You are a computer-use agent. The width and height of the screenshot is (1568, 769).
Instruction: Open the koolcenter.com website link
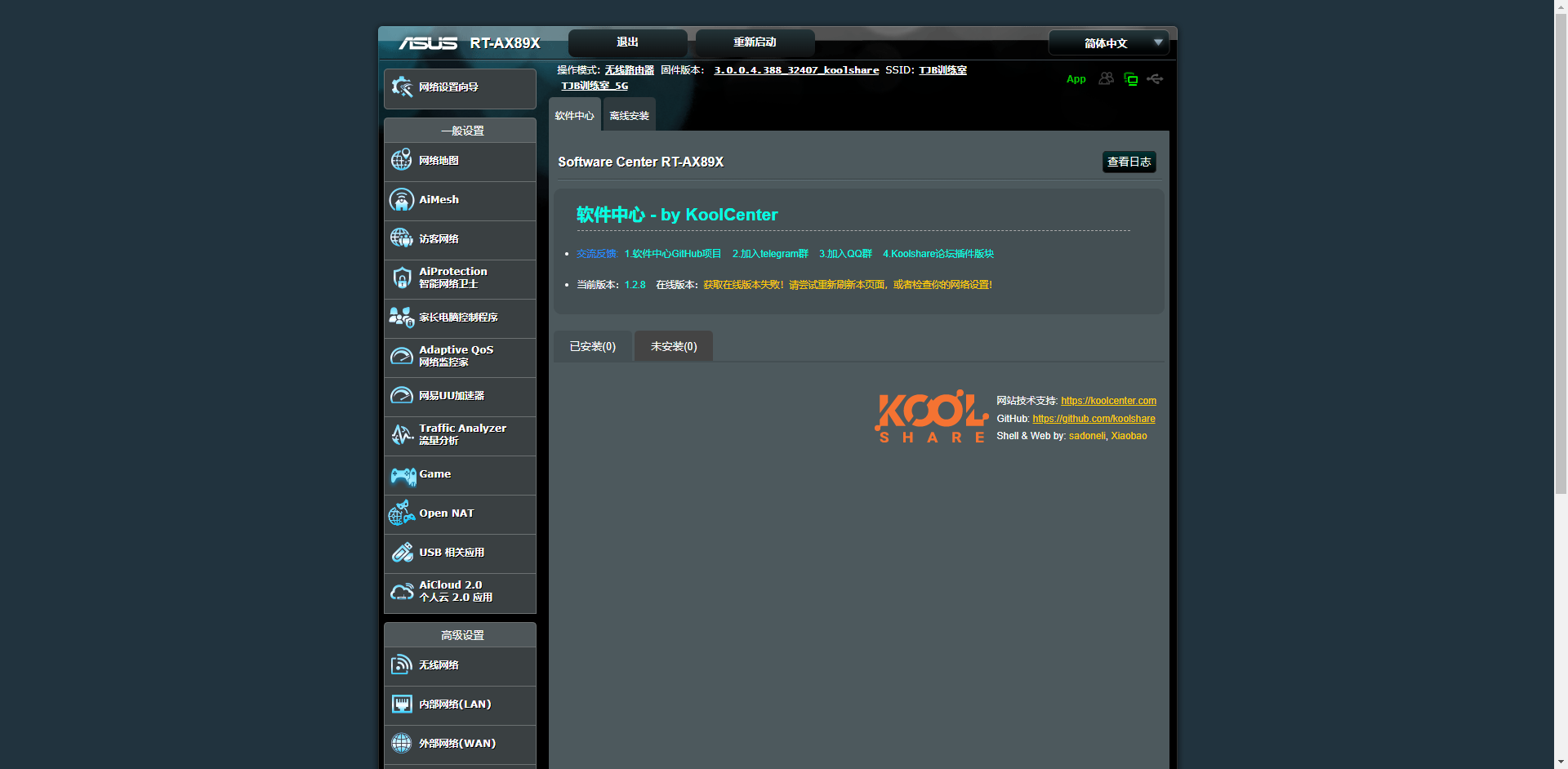point(1108,401)
